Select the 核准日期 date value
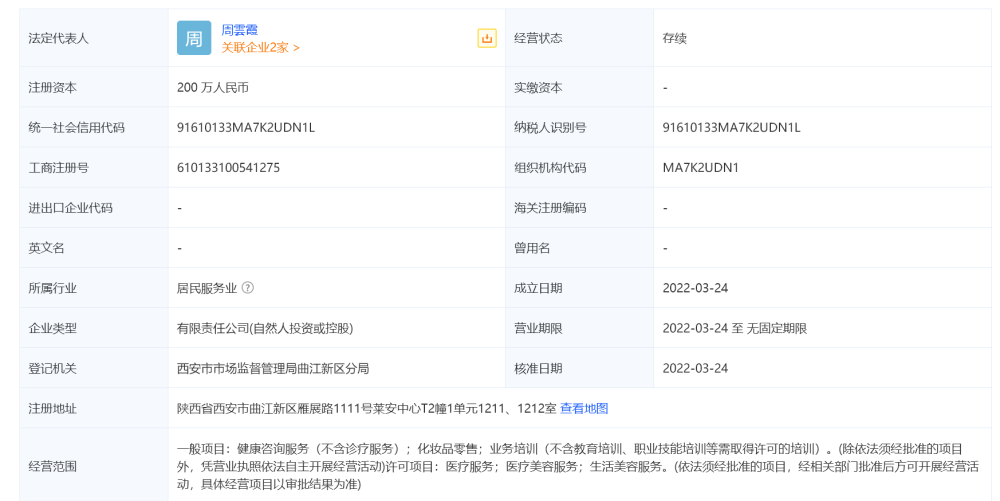Image resolution: width=1000 pixels, height=501 pixels. click(695, 368)
